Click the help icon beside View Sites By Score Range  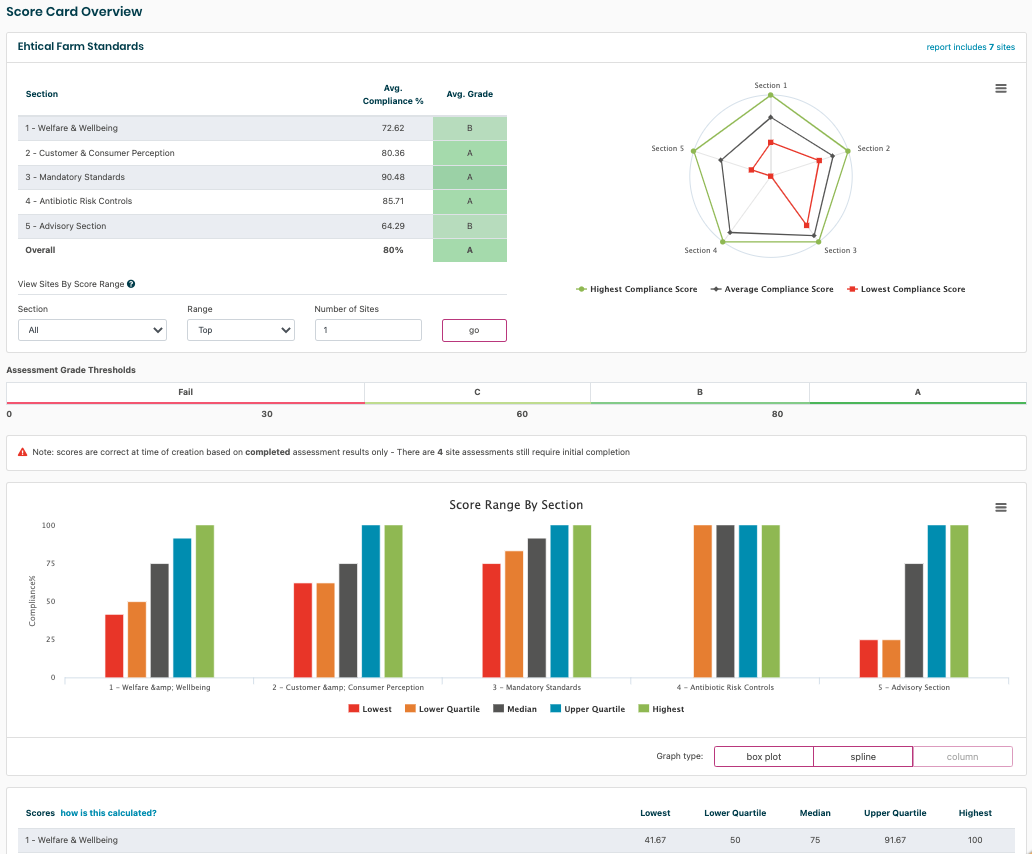[131, 284]
